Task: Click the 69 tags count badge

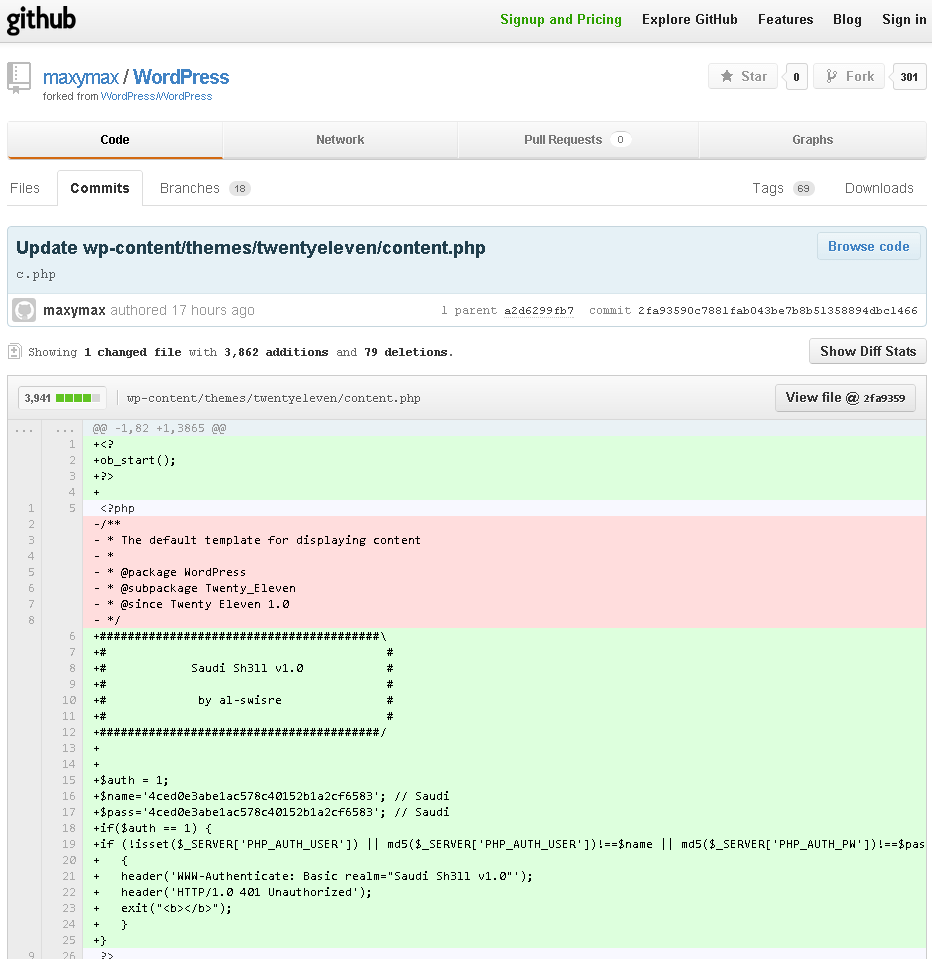Action: [x=804, y=188]
